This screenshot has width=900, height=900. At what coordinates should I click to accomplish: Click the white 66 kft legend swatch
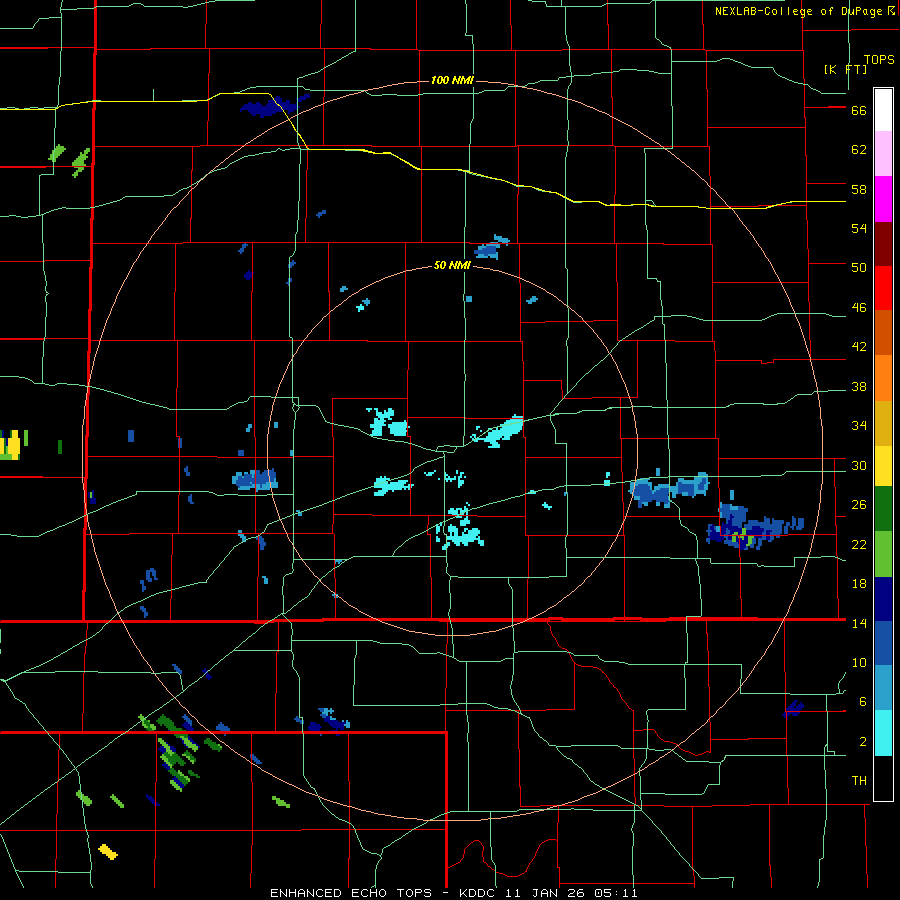pos(883,110)
